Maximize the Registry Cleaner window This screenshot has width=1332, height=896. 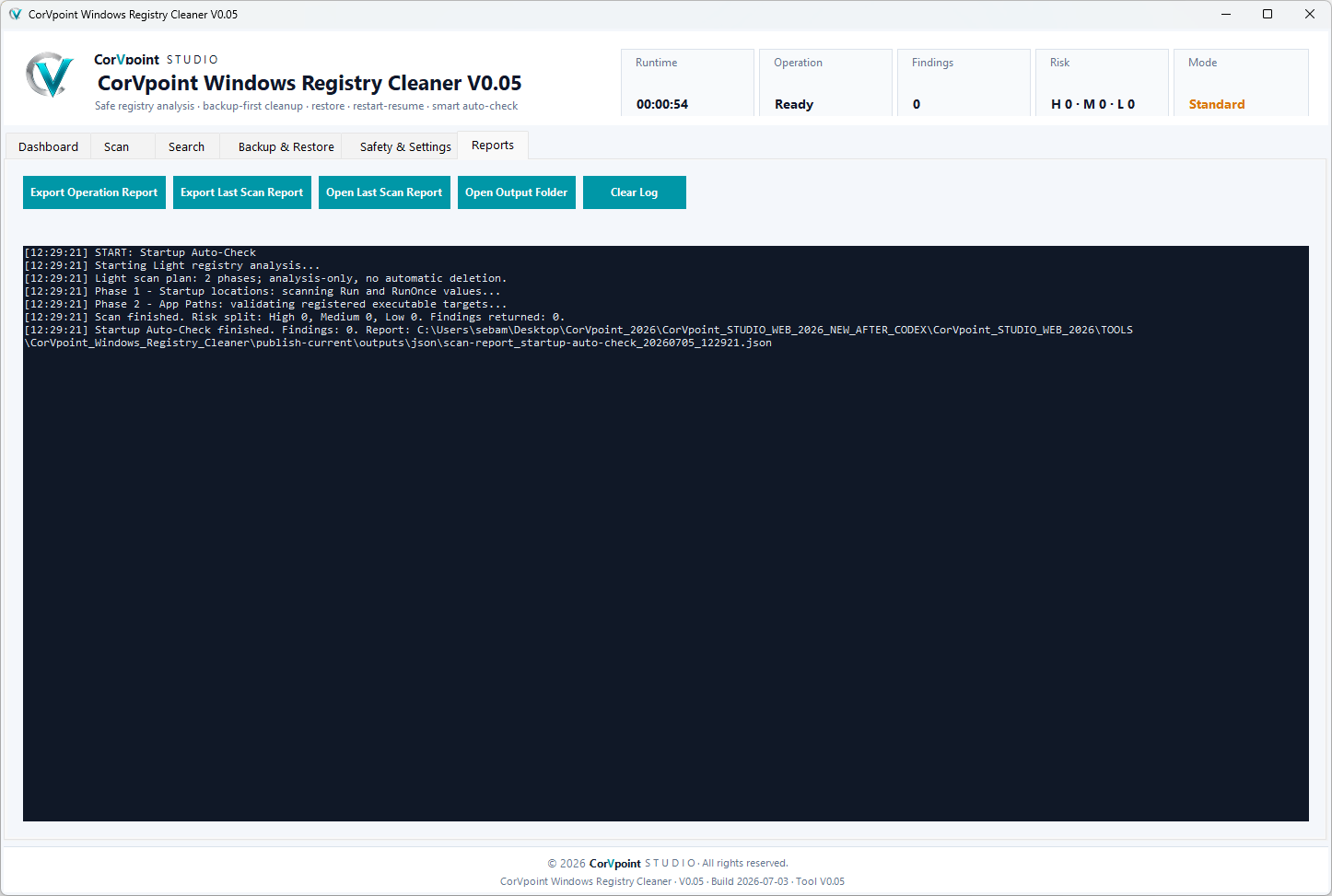point(1268,14)
